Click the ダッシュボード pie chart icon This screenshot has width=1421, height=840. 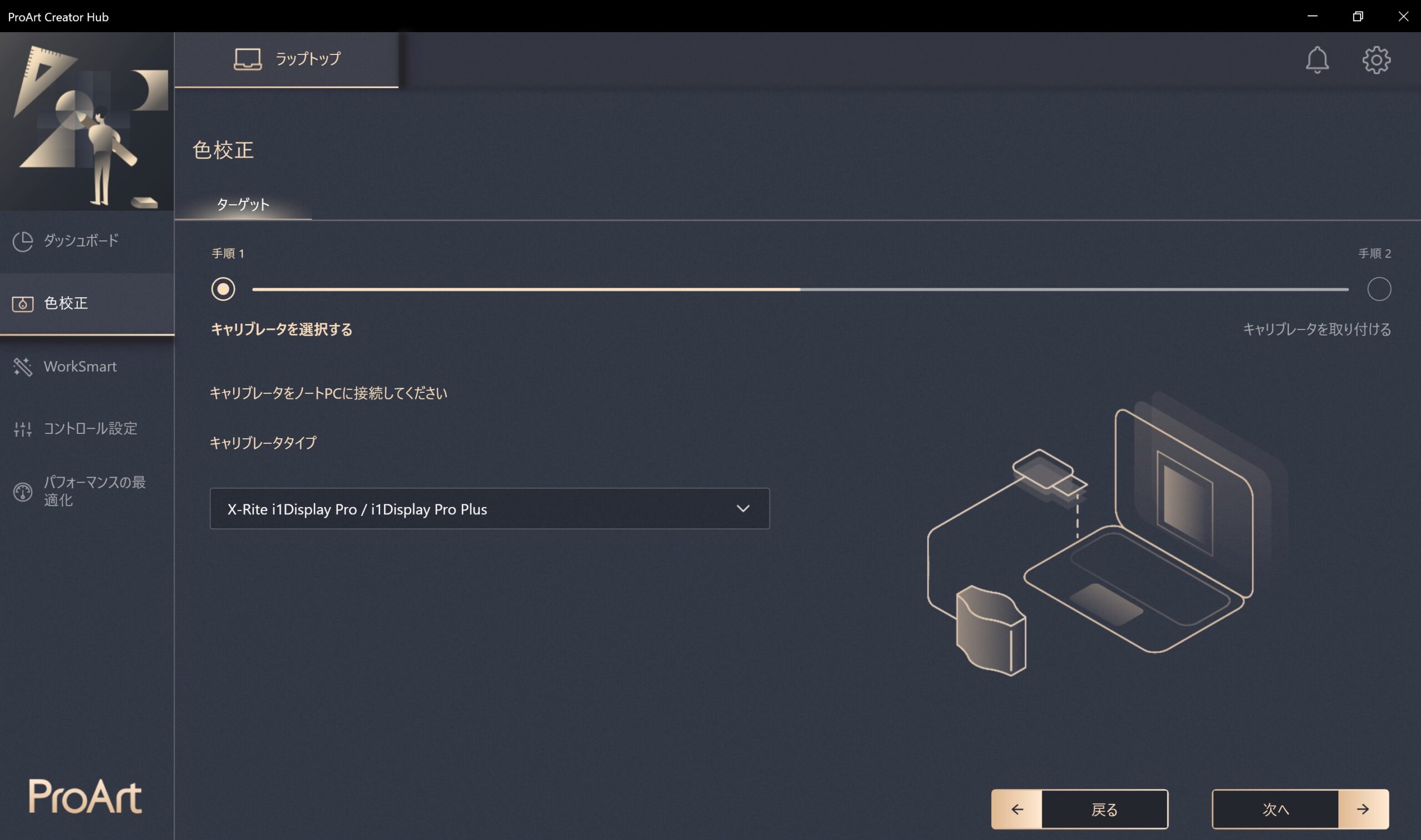point(23,241)
